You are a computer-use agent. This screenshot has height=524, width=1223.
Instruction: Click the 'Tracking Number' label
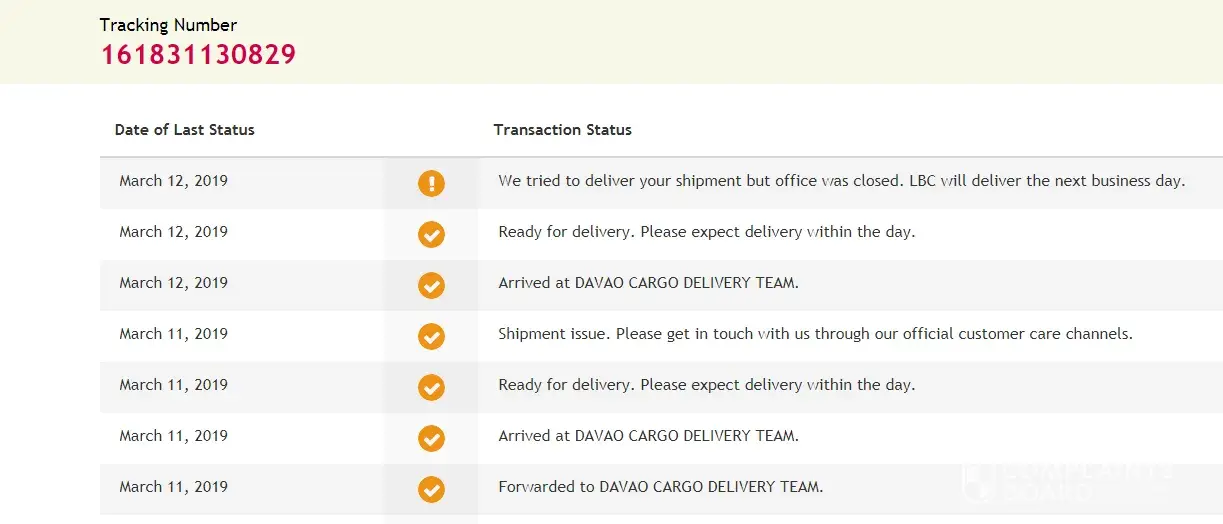(x=168, y=25)
